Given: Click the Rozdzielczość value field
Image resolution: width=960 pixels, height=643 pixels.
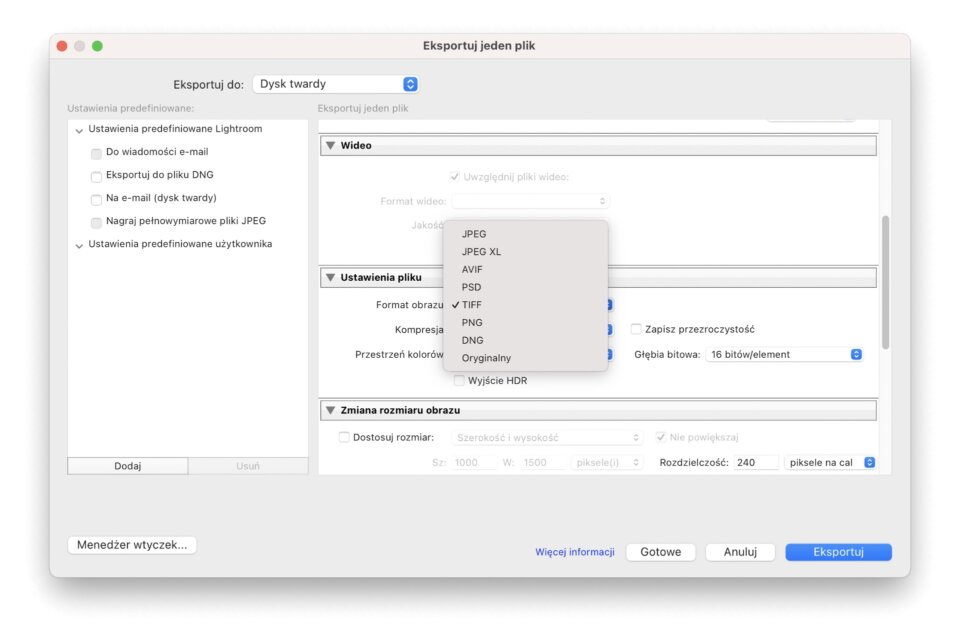Looking at the screenshot, I should click(x=757, y=463).
